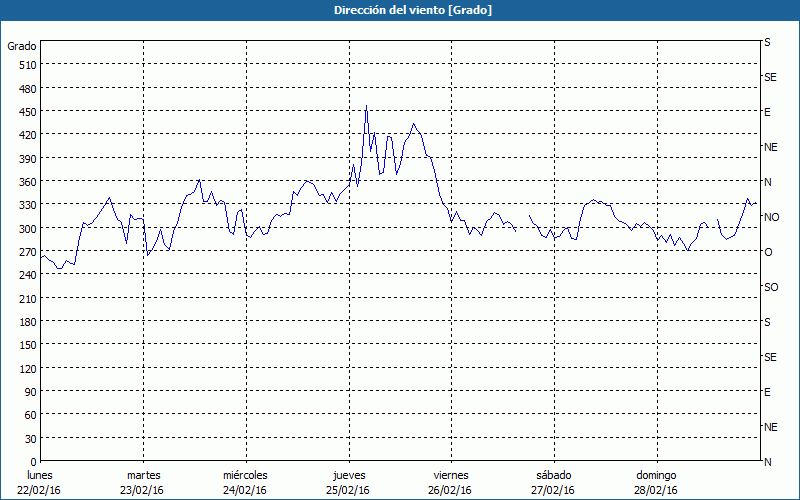
Task: Select the O compass label on right axis
Action: (x=768, y=252)
